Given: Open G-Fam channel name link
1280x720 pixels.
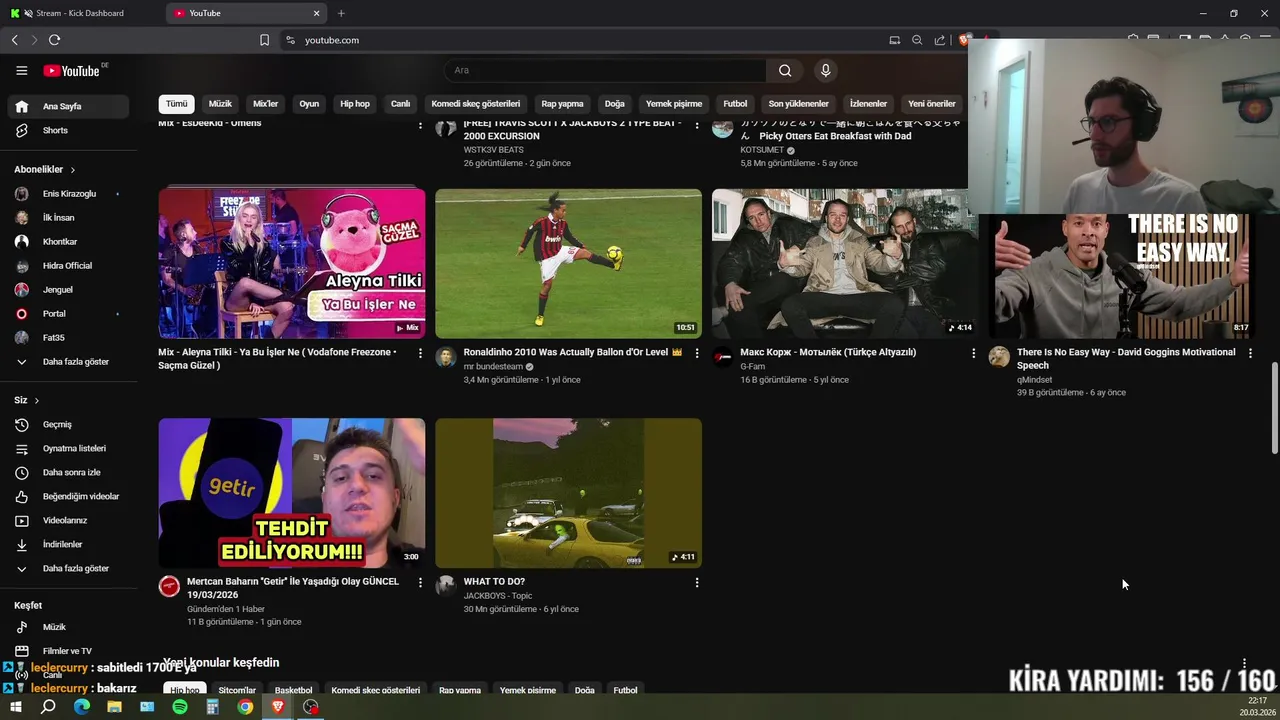Looking at the screenshot, I should 752,367.
